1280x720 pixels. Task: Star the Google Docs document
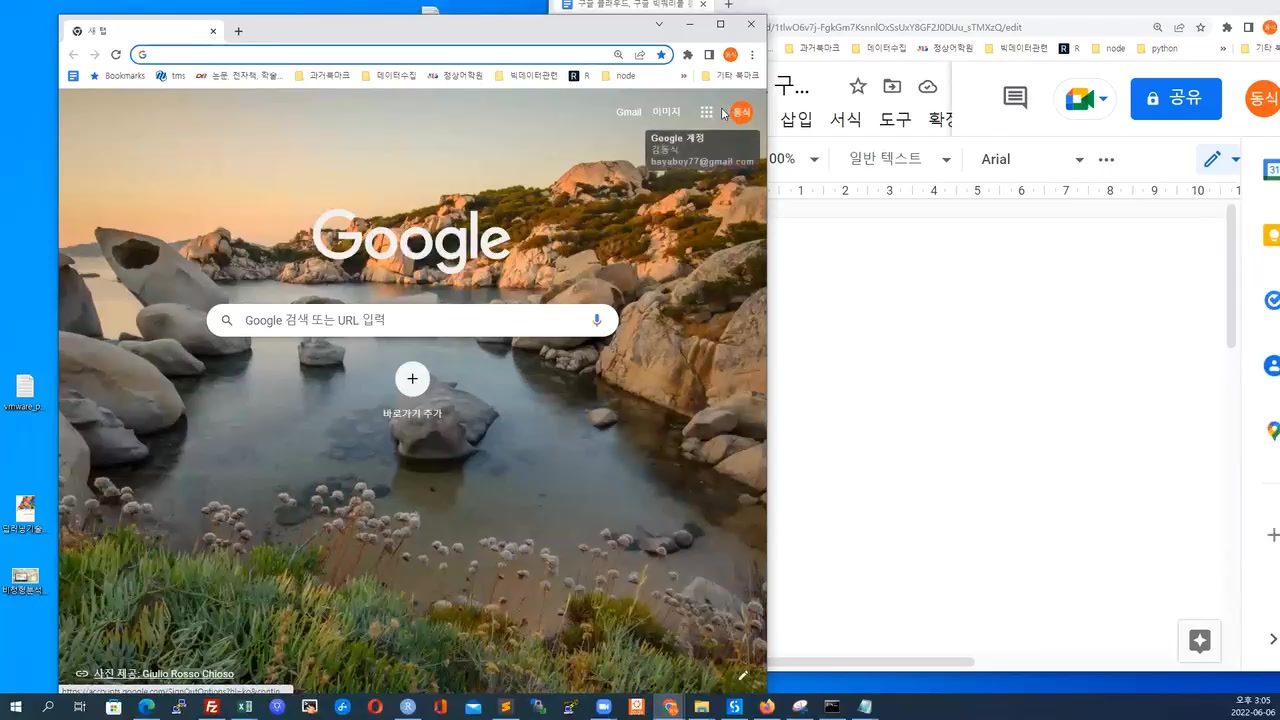857,87
